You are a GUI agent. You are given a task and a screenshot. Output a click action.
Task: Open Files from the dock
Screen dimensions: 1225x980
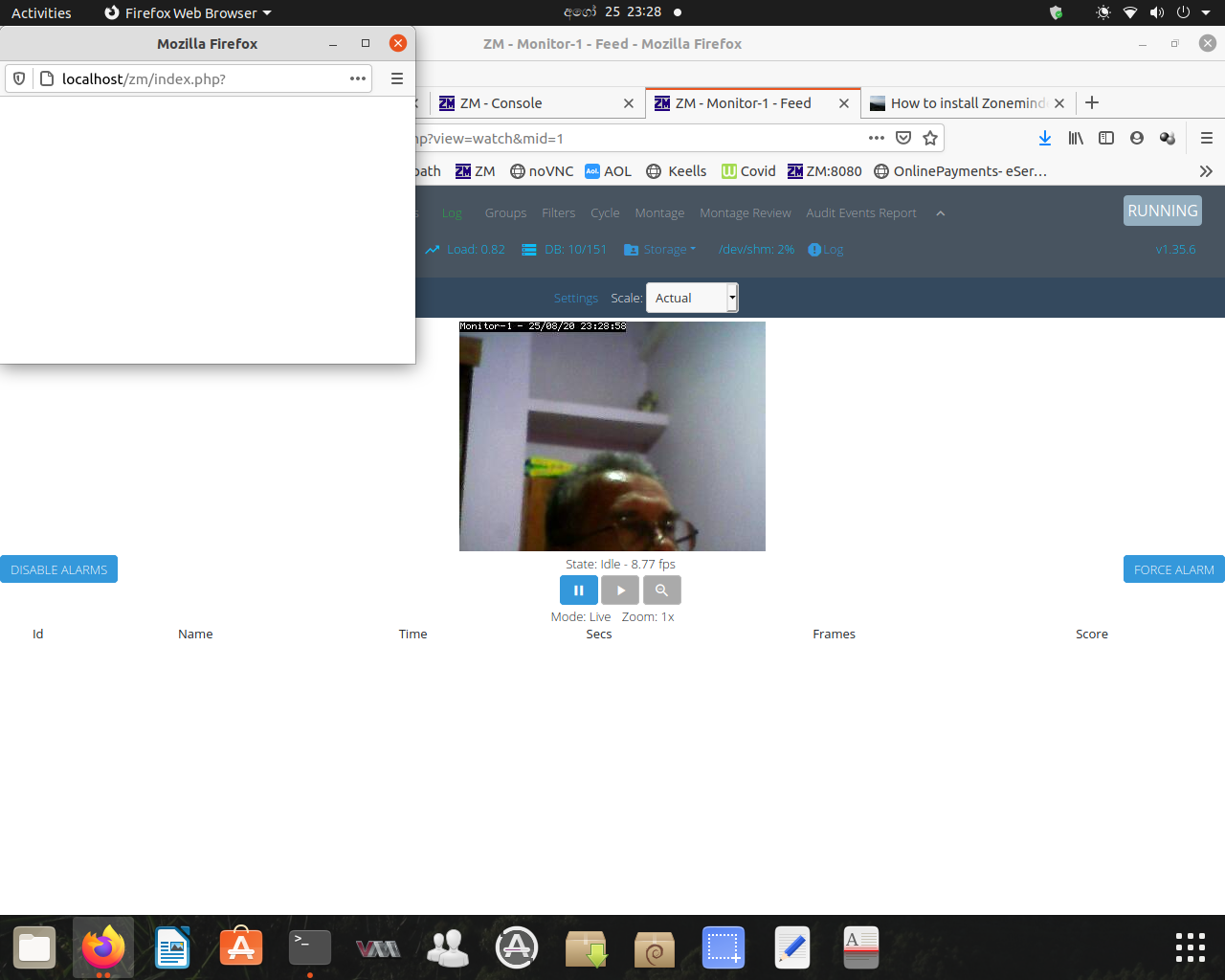(34, 947)
